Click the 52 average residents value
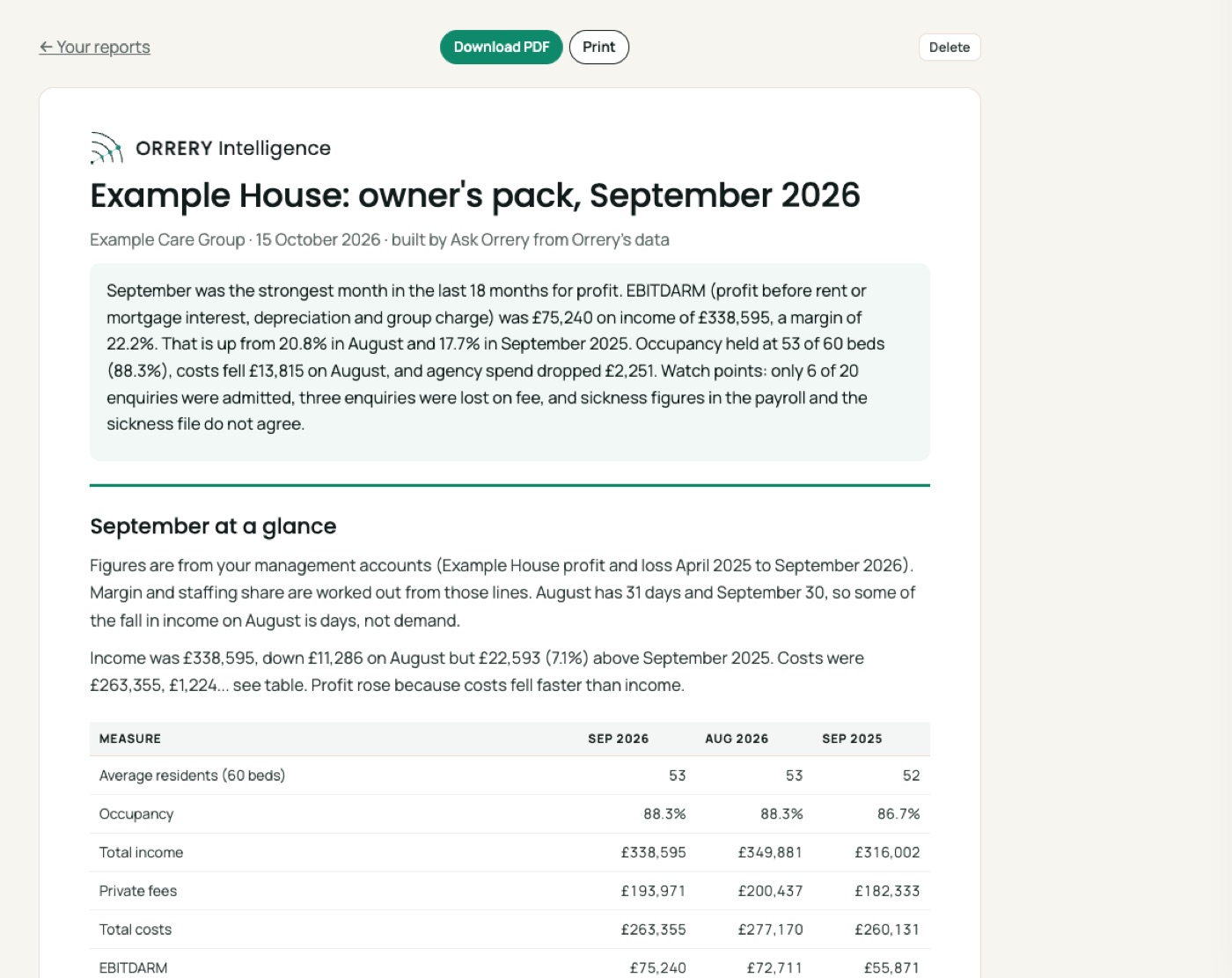This screenshot has width=1232, height=978. [x=911, y=776]
